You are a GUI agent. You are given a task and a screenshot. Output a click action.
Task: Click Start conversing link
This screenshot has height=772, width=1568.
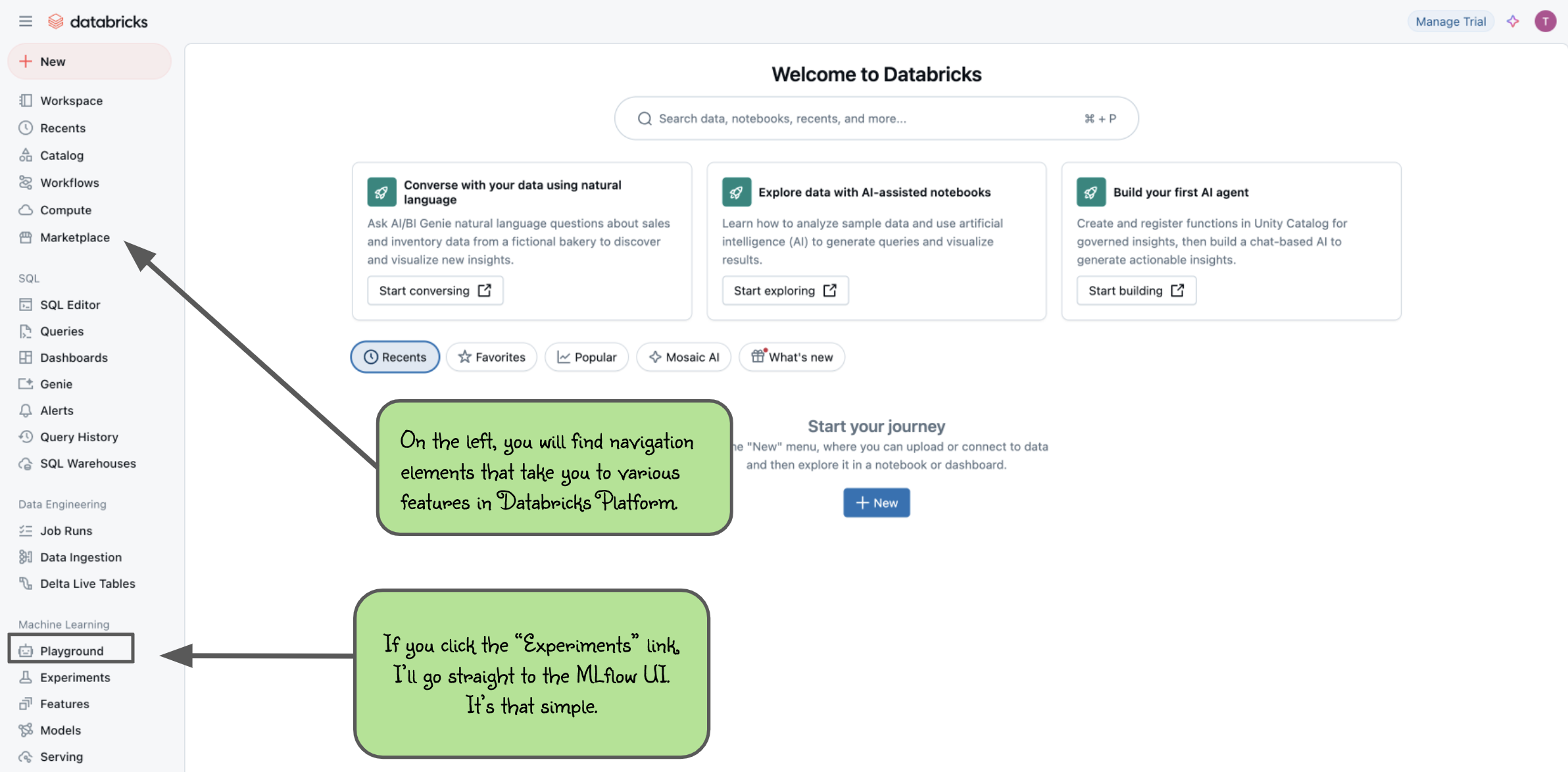(435, 290)
